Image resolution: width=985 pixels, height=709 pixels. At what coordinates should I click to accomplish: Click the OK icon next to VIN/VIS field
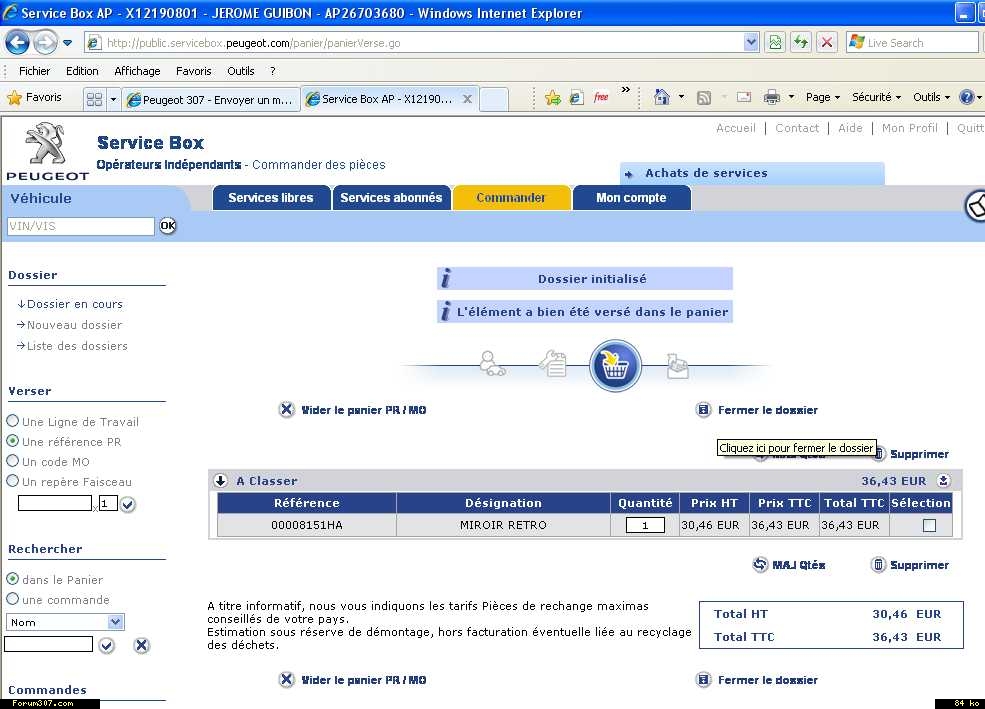167,226
